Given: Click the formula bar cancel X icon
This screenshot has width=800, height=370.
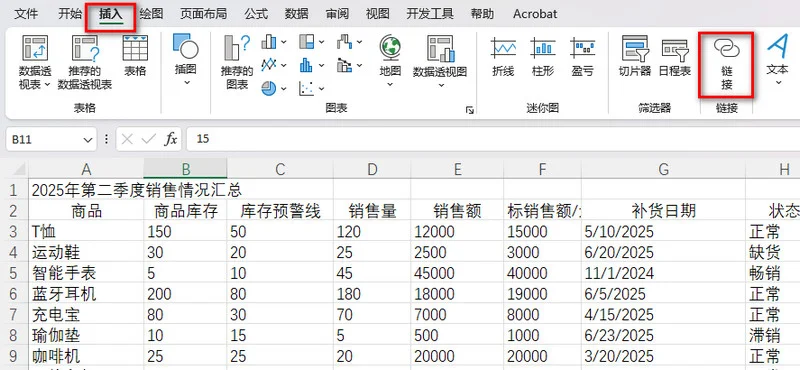Looking at the screenshot, I should (x=128, y=139).
